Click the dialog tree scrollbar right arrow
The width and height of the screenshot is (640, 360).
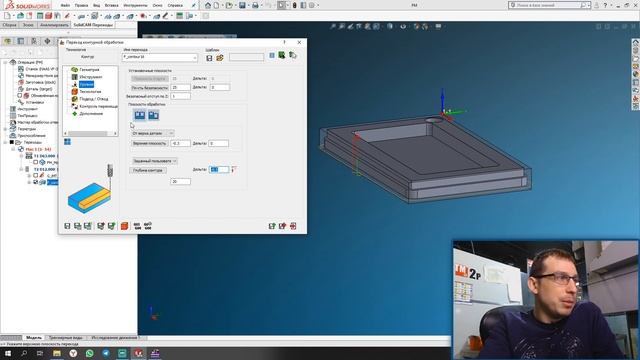115,133
